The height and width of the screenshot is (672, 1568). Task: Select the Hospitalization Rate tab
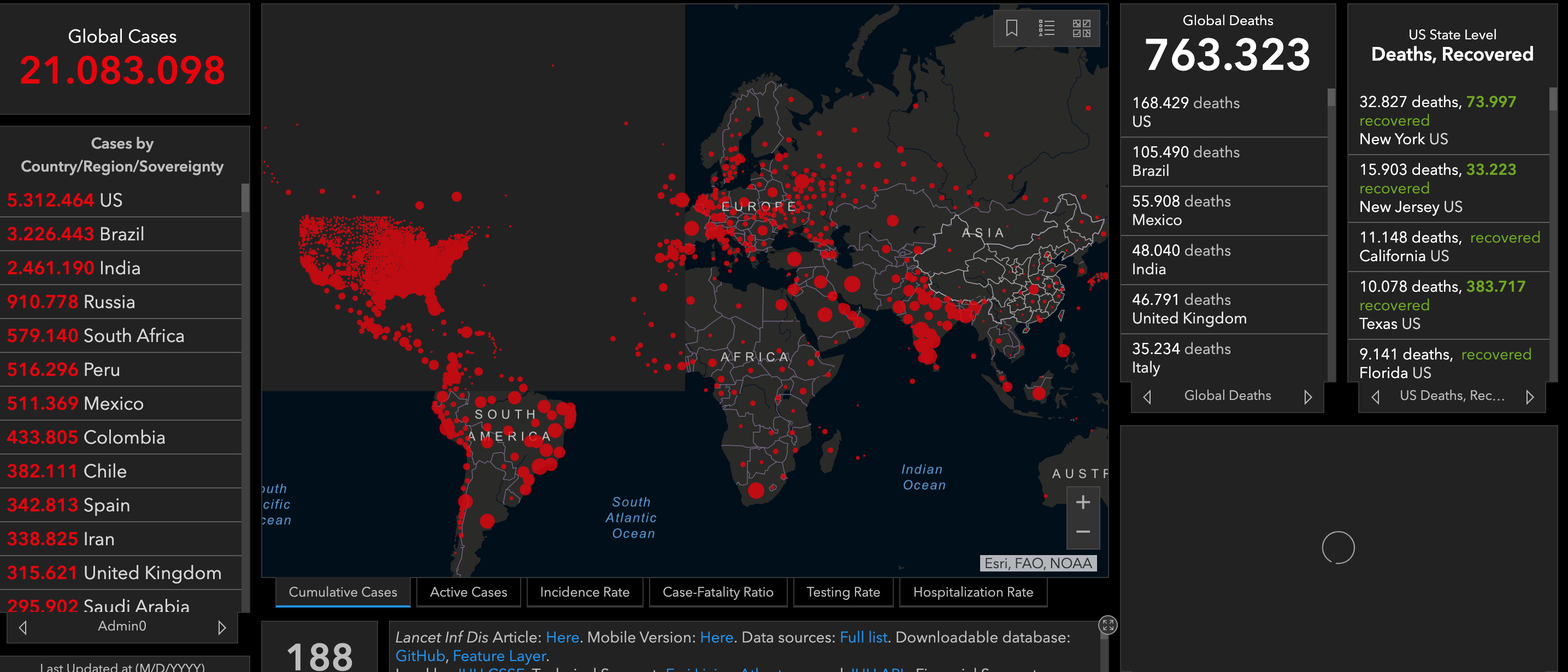(972, 592)
